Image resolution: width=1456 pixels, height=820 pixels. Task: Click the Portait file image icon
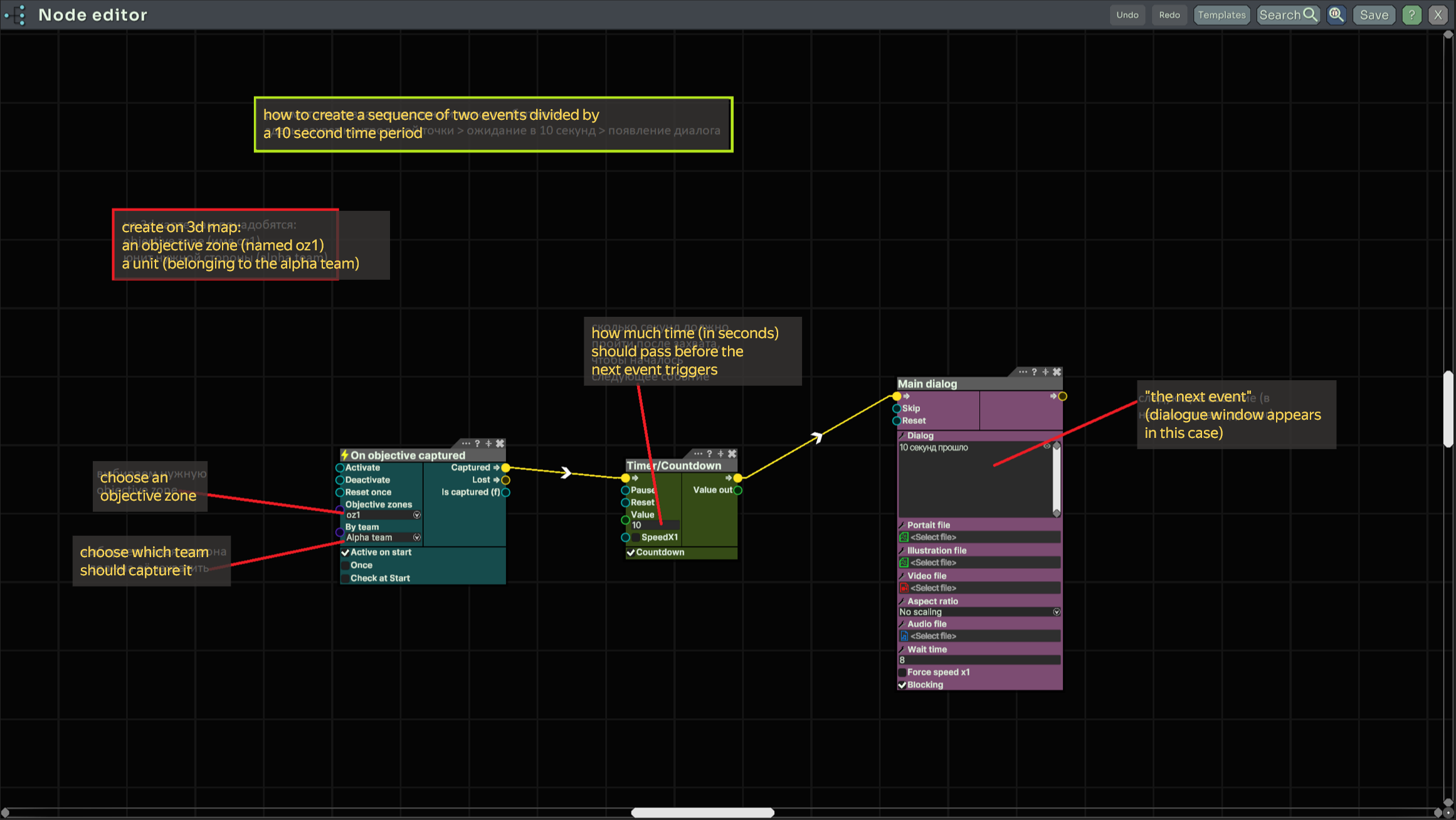[904, 537]
